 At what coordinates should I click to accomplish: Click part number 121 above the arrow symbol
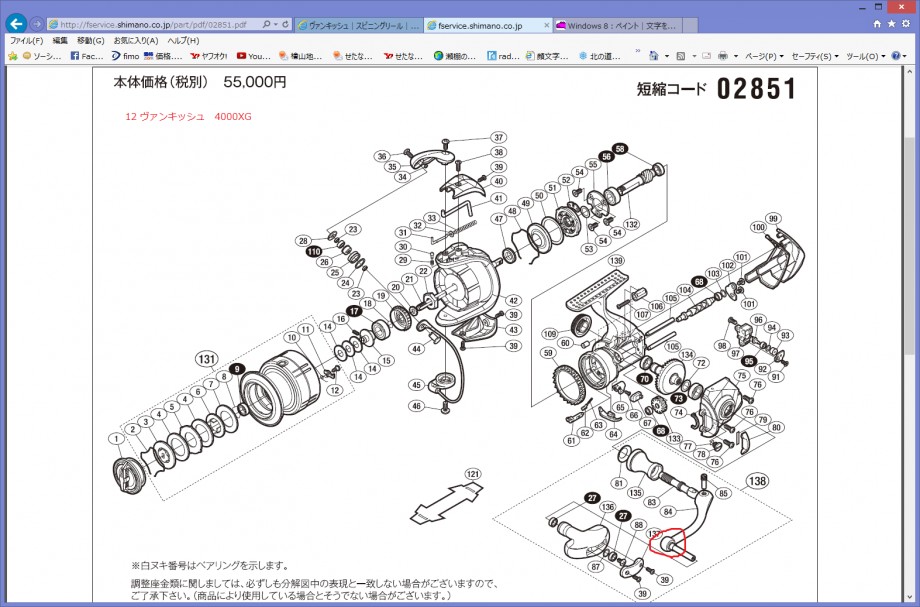(472, 474)
